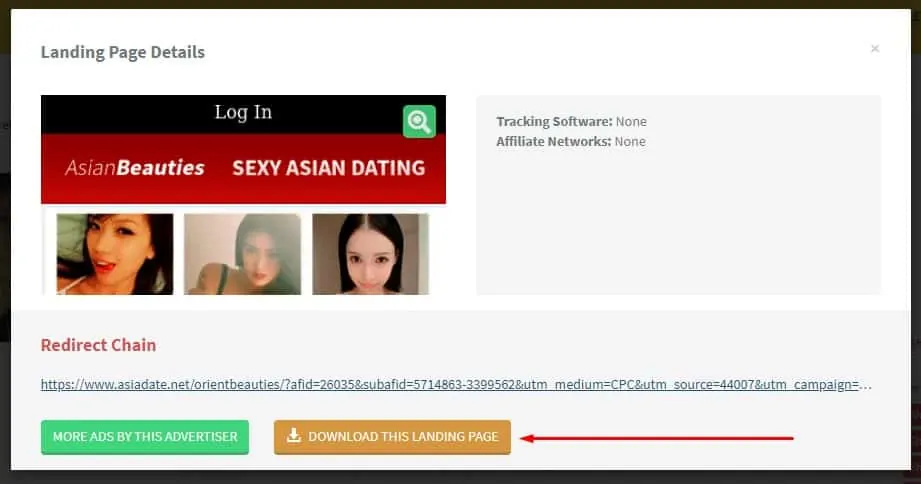Click the Landing Page Details title

point(123,52)
